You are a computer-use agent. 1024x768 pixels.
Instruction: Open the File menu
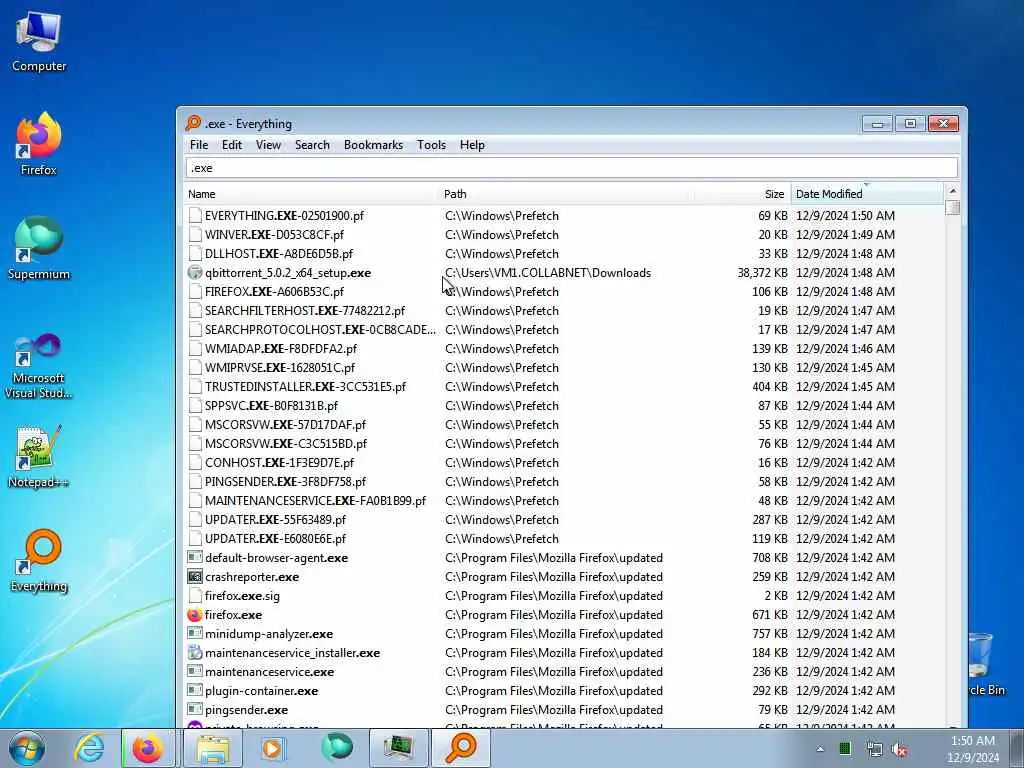[x=199, y=145]
